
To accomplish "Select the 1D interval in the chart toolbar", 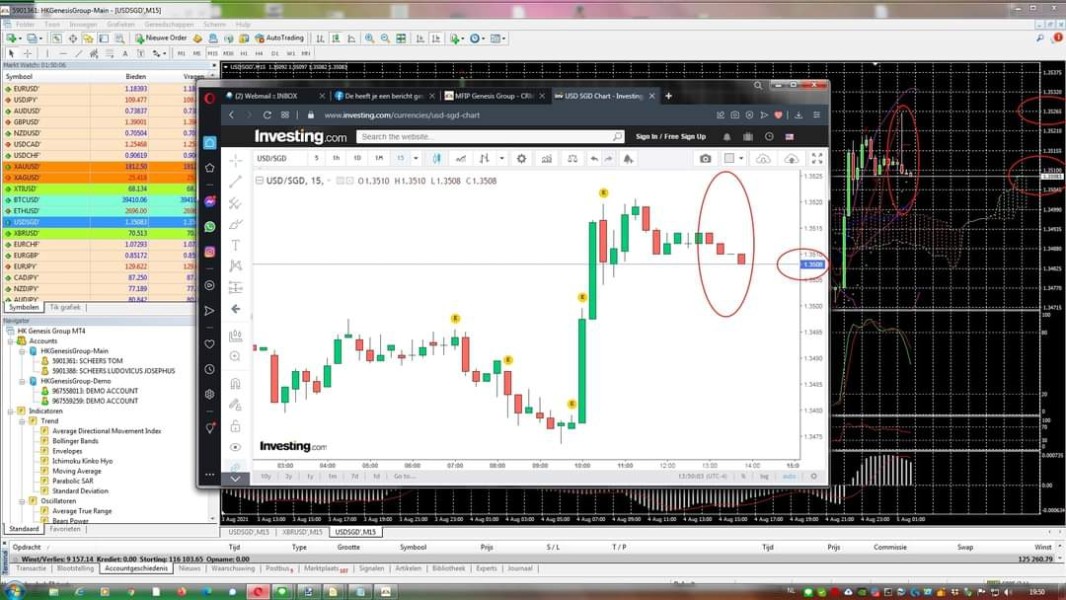I will click(x=357, y=158).
